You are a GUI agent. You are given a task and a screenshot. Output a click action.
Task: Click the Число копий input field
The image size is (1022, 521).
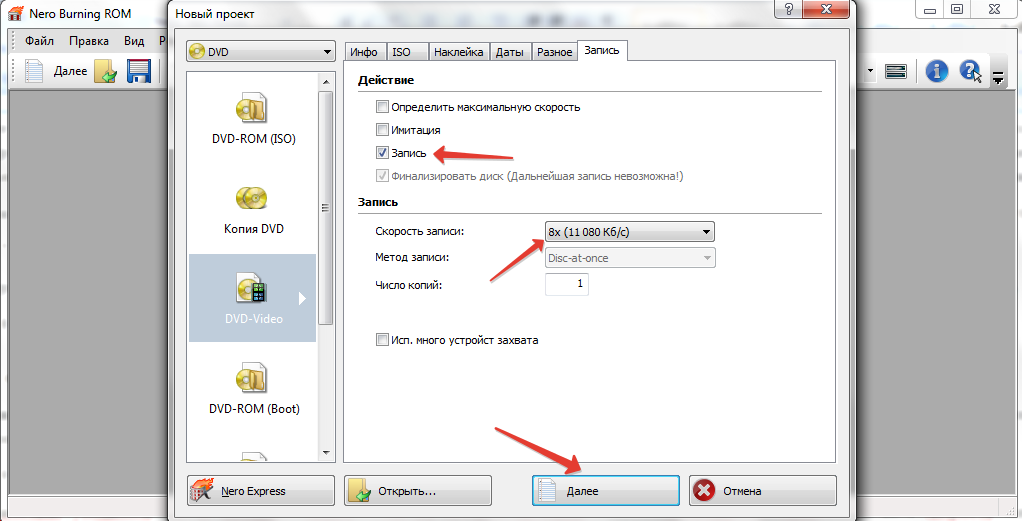(x=566, y=284)
